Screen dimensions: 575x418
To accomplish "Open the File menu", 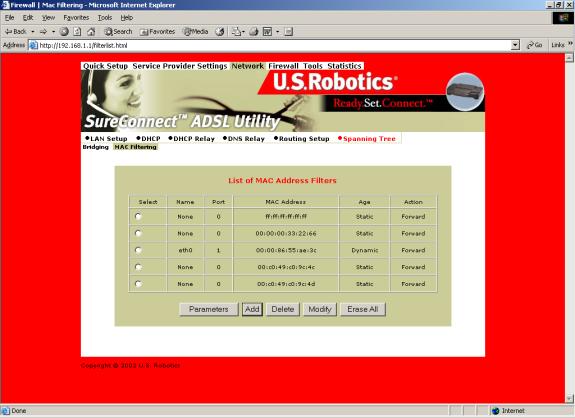I will tap(9, 18).
